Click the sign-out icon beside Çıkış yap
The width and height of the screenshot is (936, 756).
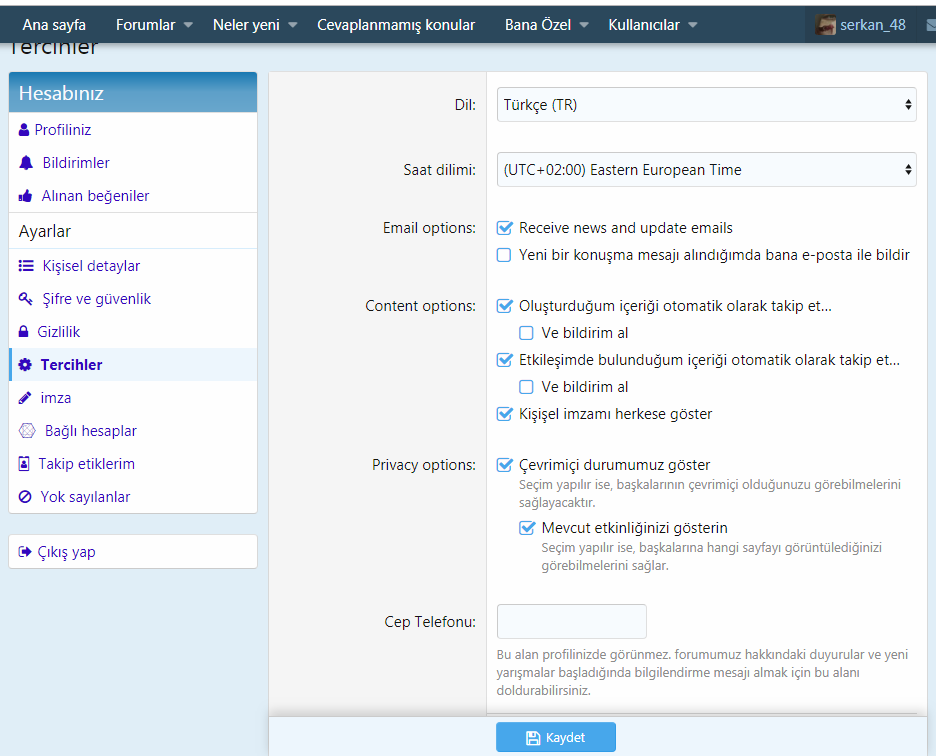pos(24,552)
